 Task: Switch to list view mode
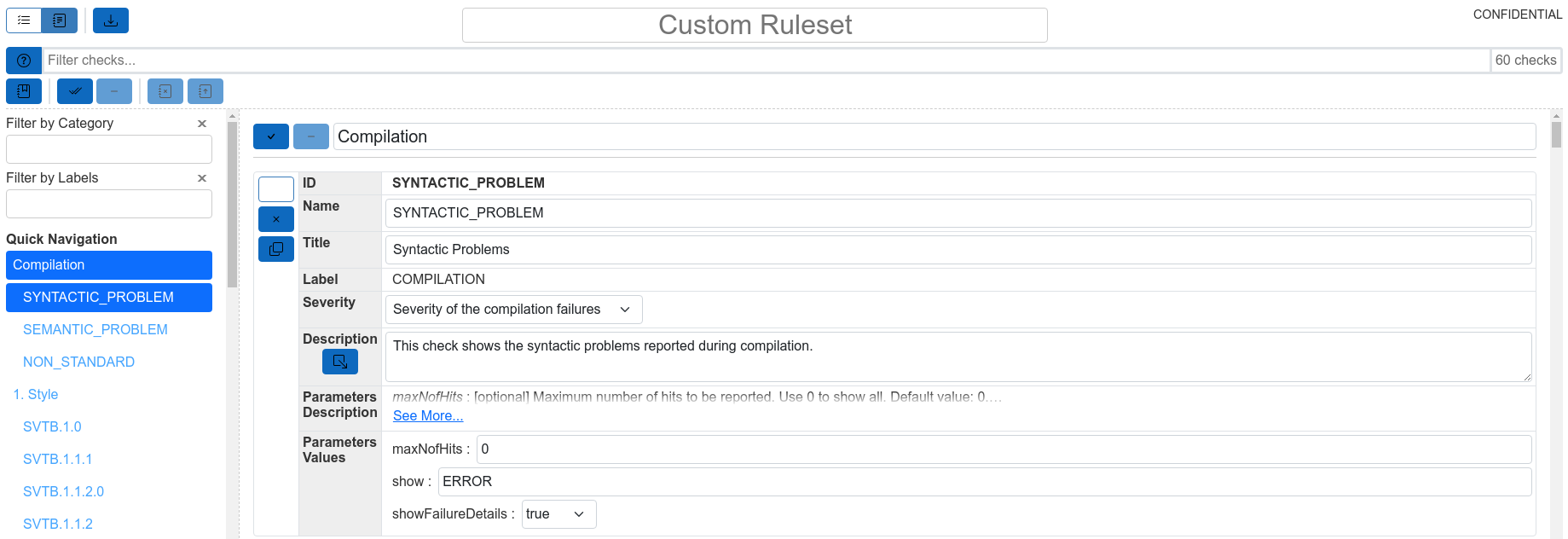pyautogui.click(x=24, y=20)
